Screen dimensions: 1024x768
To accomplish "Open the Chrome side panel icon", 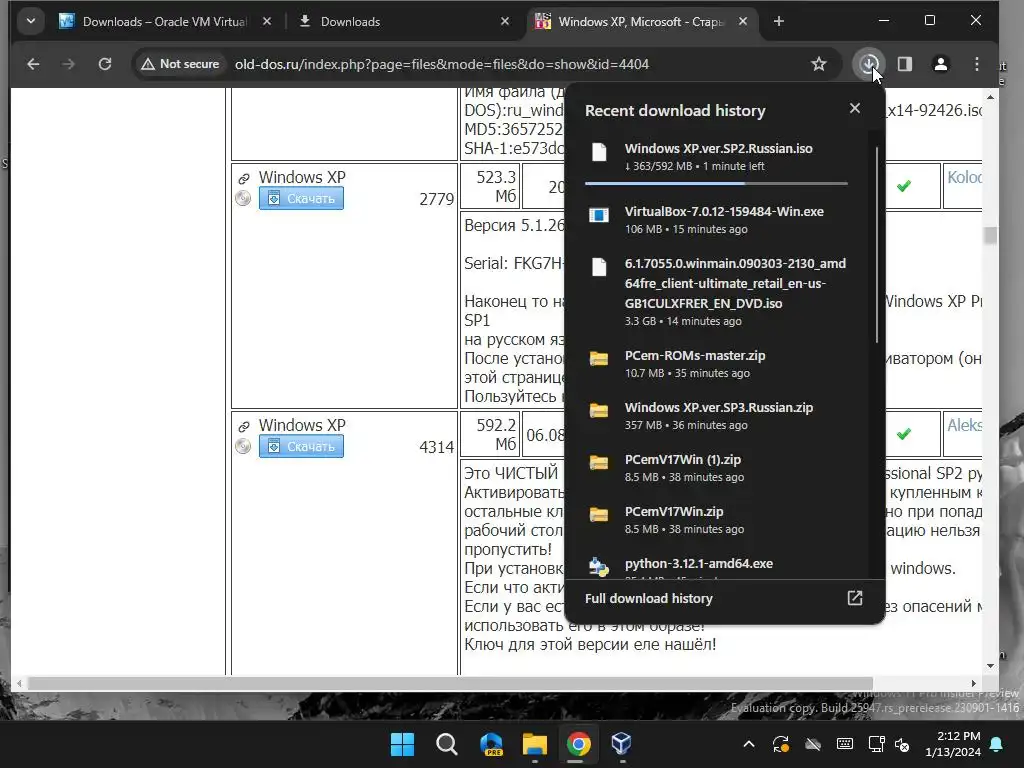I will (904, 64).
